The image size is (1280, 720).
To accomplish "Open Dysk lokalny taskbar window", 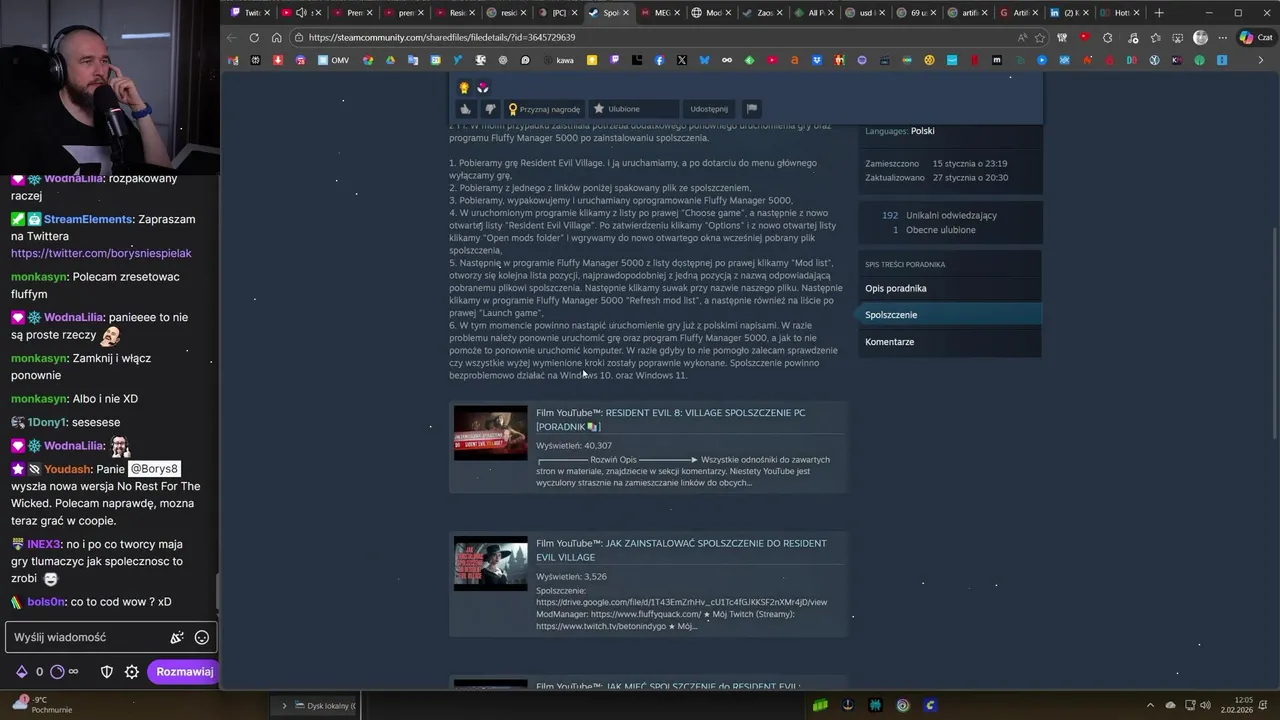I will point(318,706).
